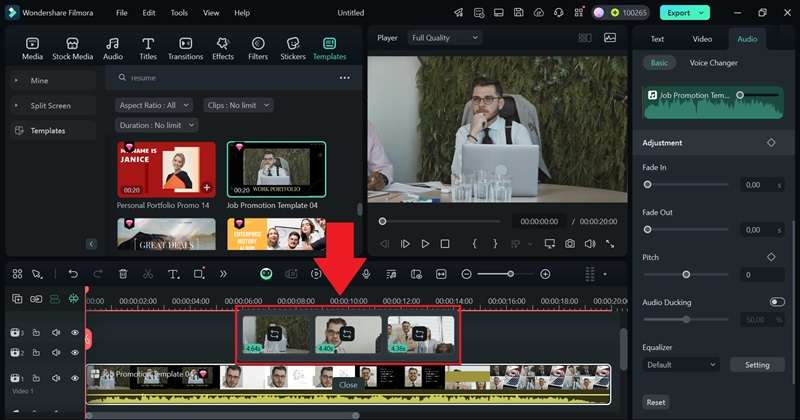Click the Close tooltip button on timeline
The height and width of the screenshot is (420, 800).
pos(348,385)
